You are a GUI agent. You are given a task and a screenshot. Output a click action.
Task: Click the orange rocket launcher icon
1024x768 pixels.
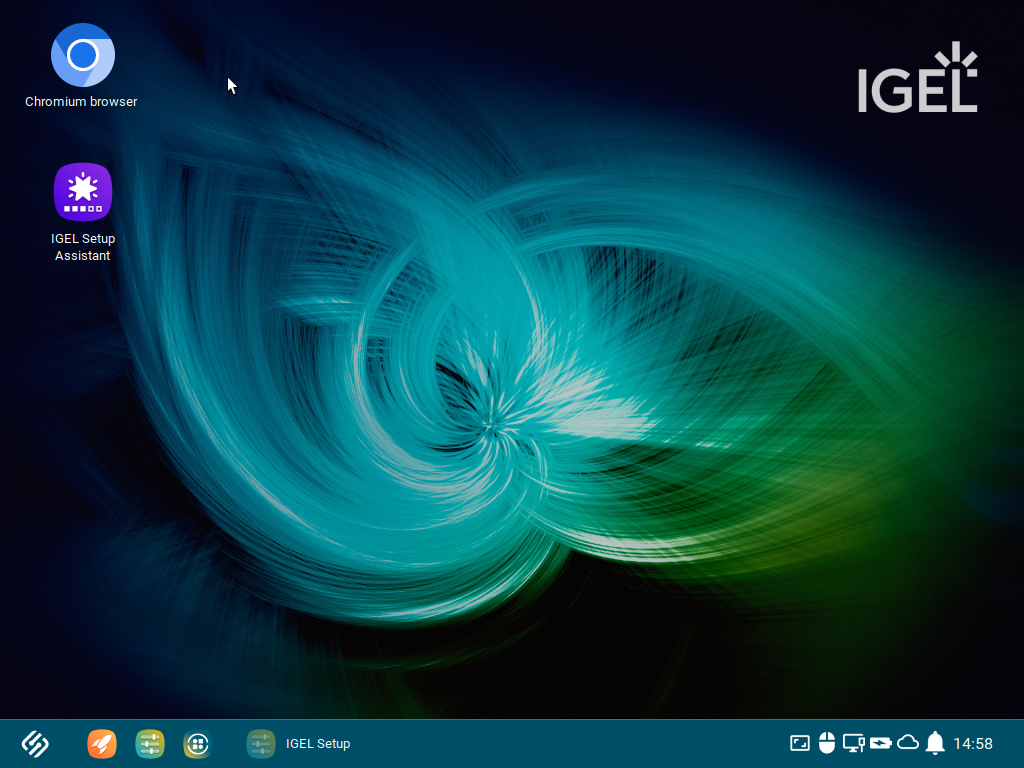102,743
